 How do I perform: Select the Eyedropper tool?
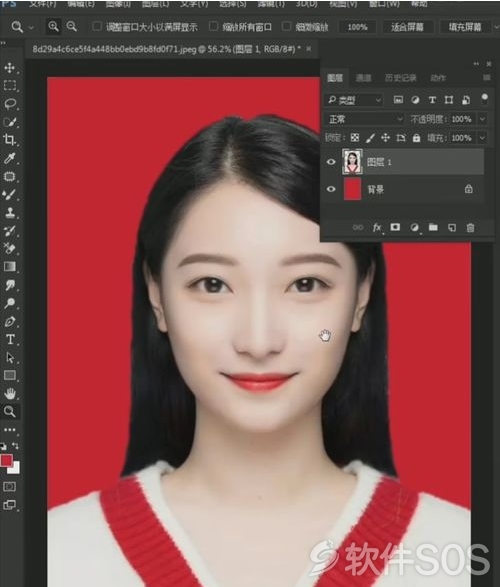click(10, 158)
